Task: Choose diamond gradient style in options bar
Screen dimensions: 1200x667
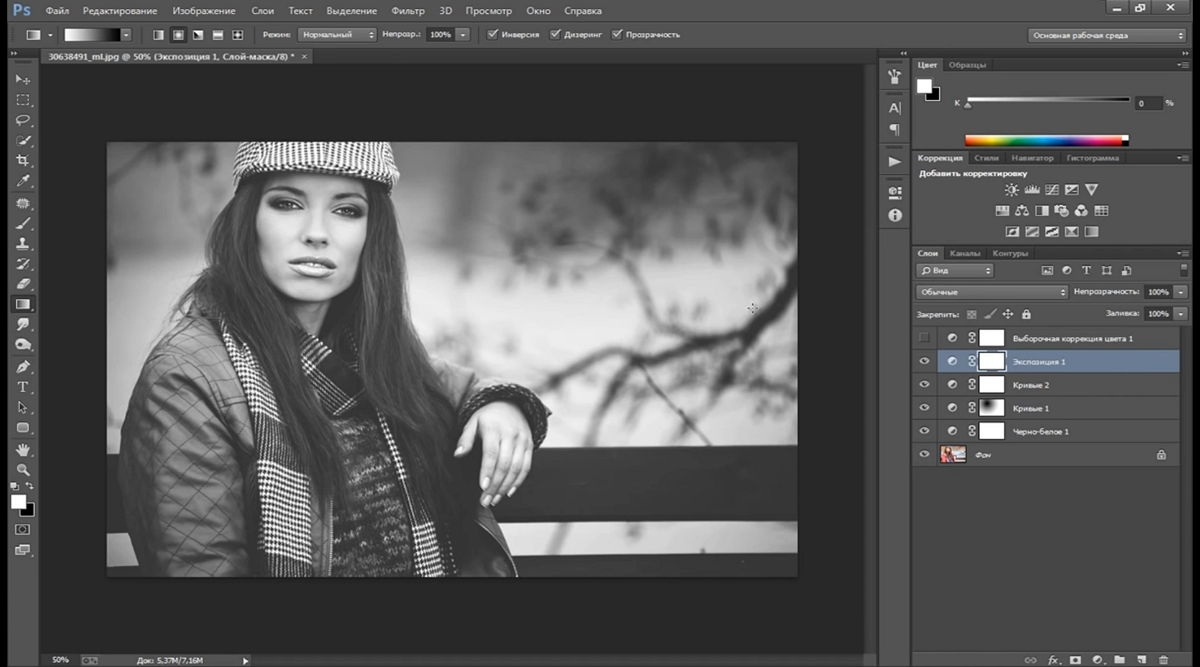Action: [237, 34]
